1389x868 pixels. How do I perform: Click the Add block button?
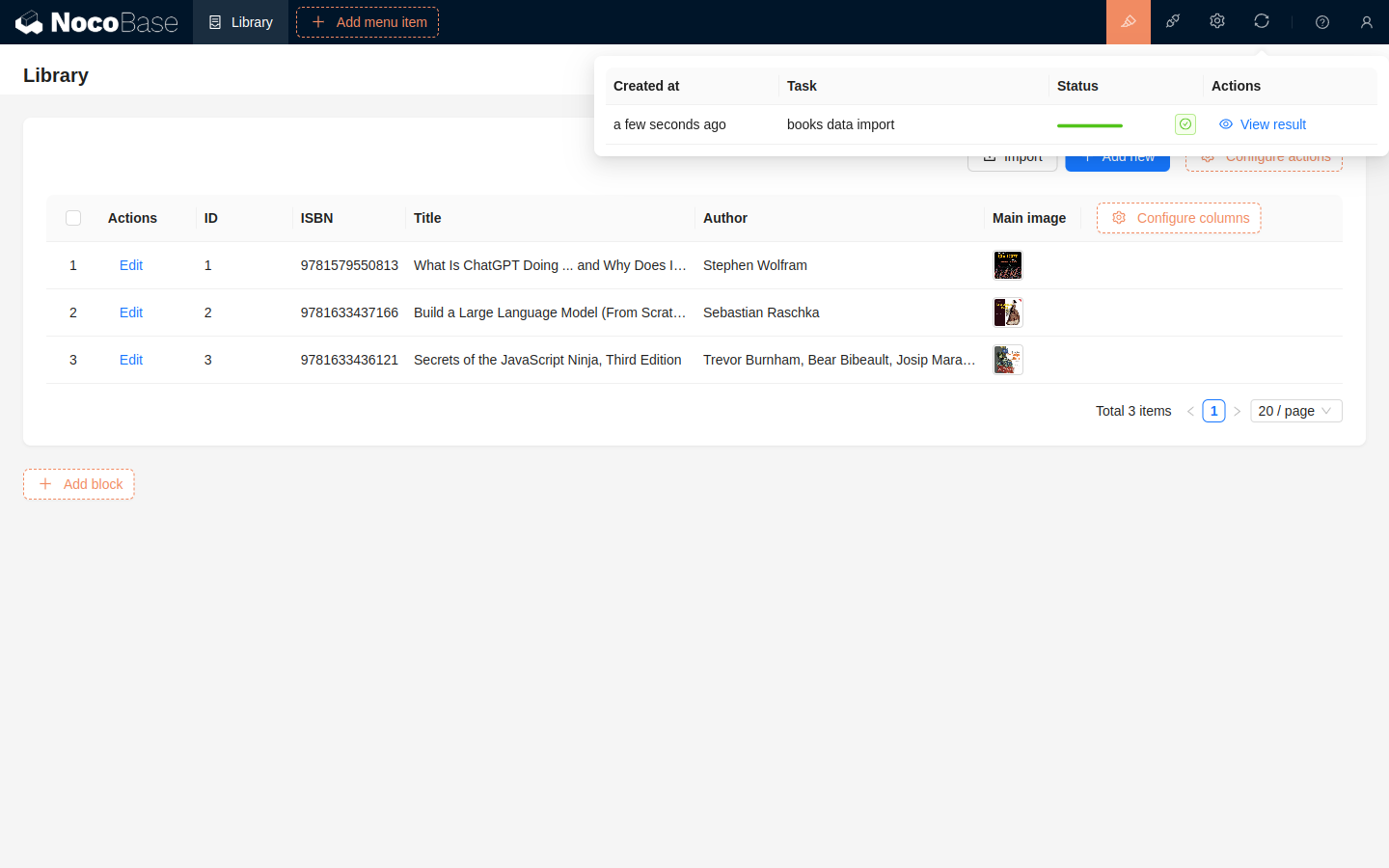point(79,484)
